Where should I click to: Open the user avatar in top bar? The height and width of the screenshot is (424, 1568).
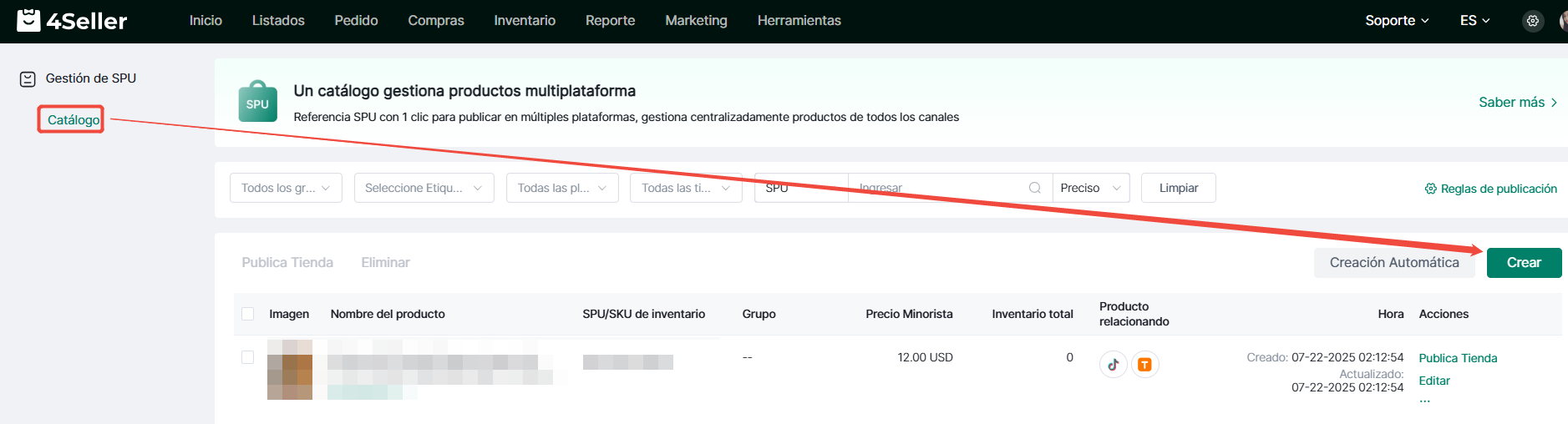(x=1563, y=21)
